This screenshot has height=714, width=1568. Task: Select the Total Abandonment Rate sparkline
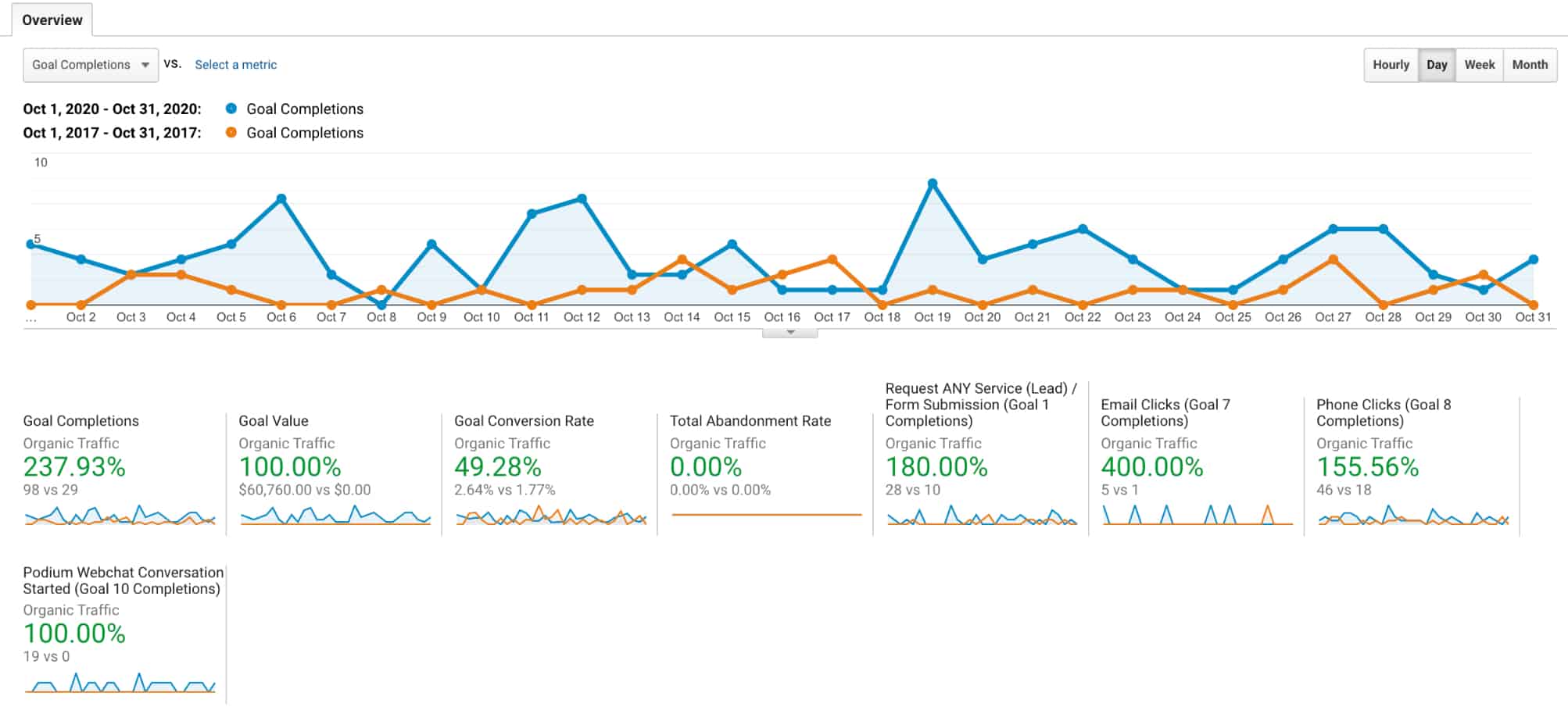tap(767, 515)
